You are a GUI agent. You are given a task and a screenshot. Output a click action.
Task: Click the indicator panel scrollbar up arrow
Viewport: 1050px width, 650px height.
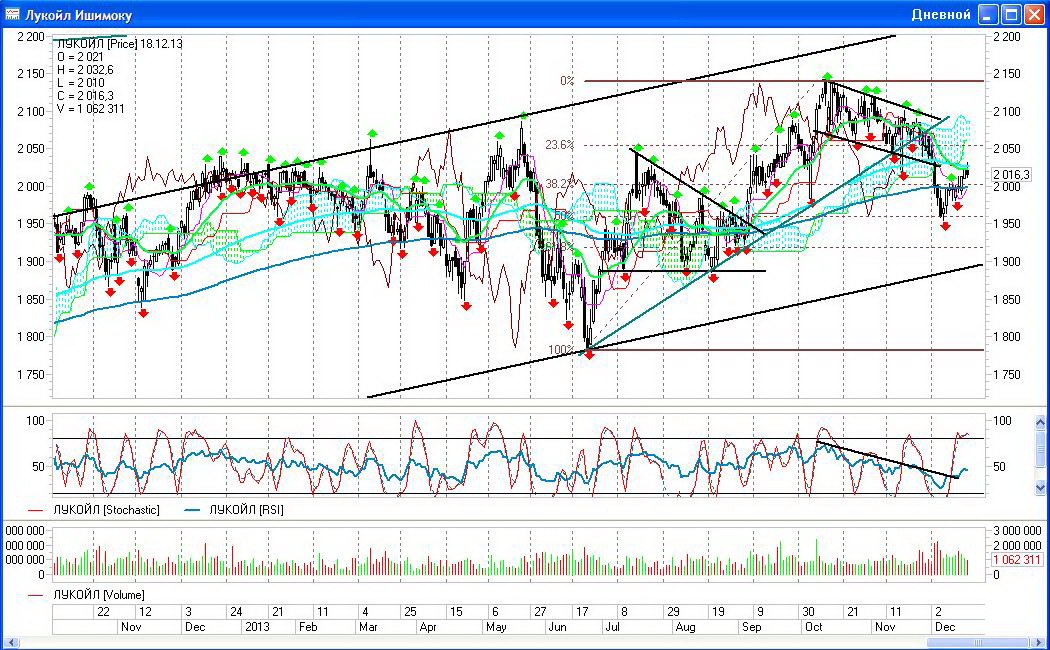(1040, 422)
